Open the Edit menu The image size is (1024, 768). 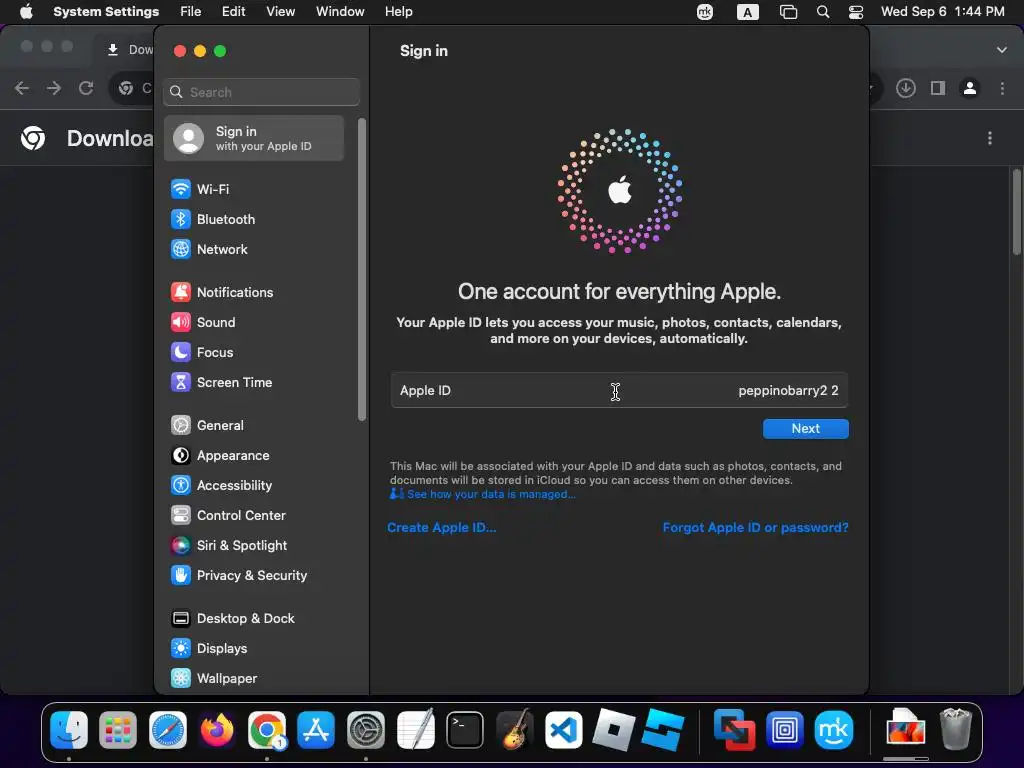click(x=233, y=12)
